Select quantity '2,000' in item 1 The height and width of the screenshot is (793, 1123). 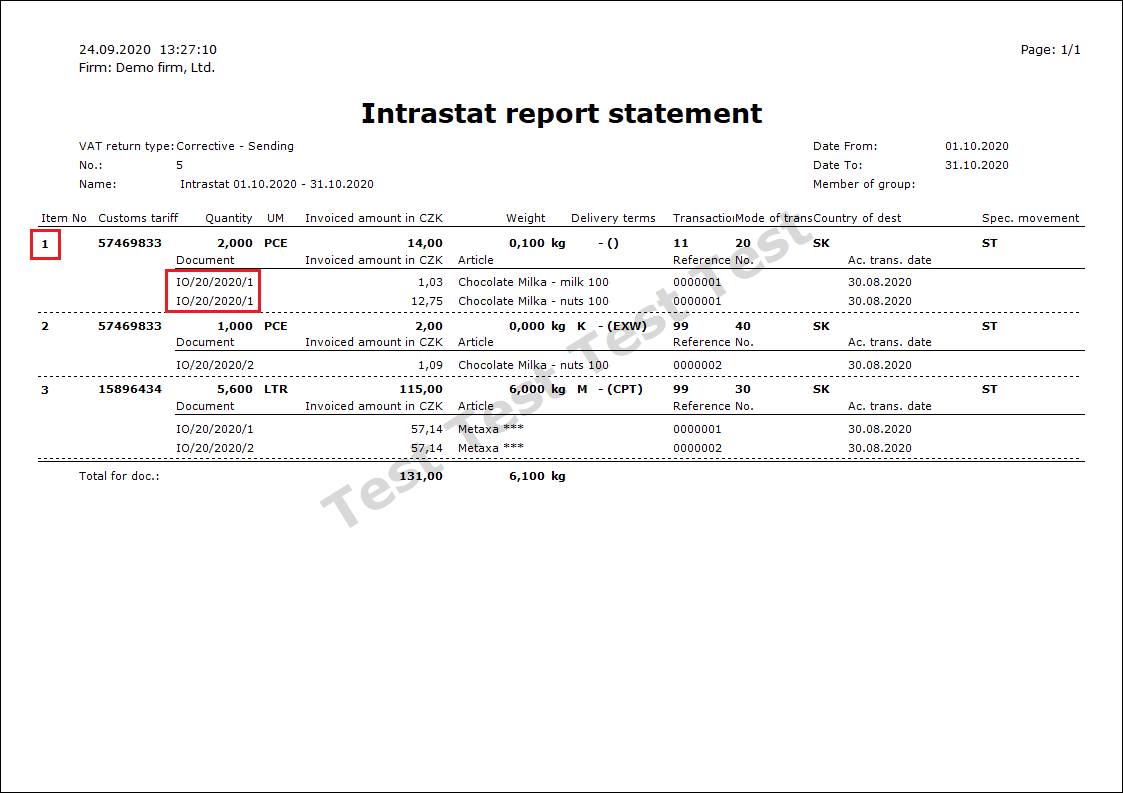tap(235, 243)
